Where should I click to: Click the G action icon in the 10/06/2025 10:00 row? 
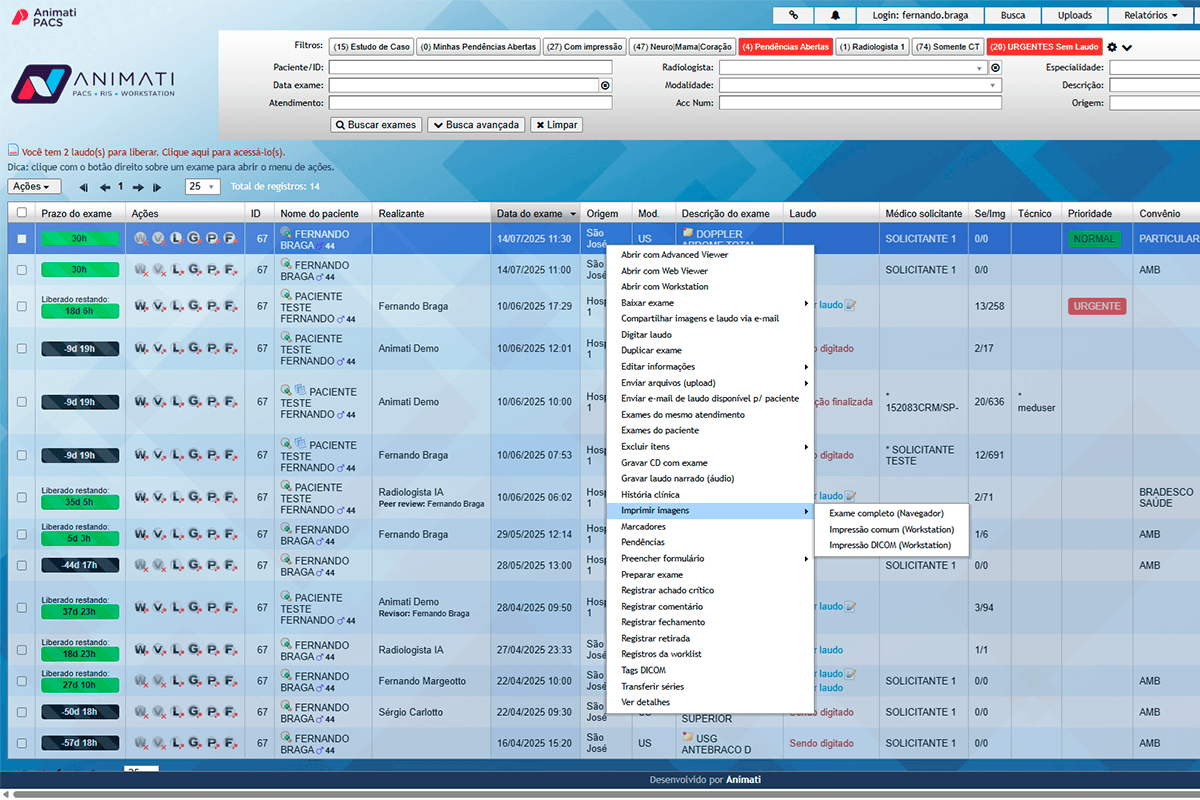(194, 403)
